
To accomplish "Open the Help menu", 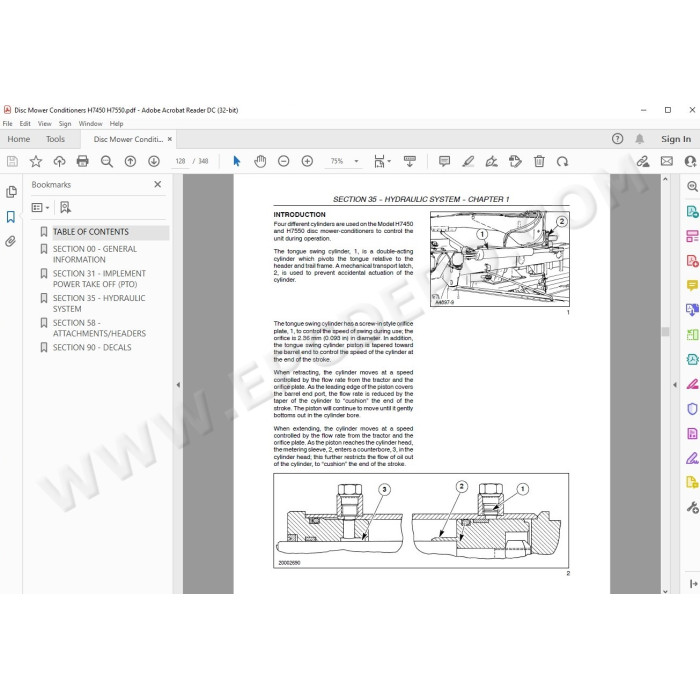I will [x=117, y=124].
